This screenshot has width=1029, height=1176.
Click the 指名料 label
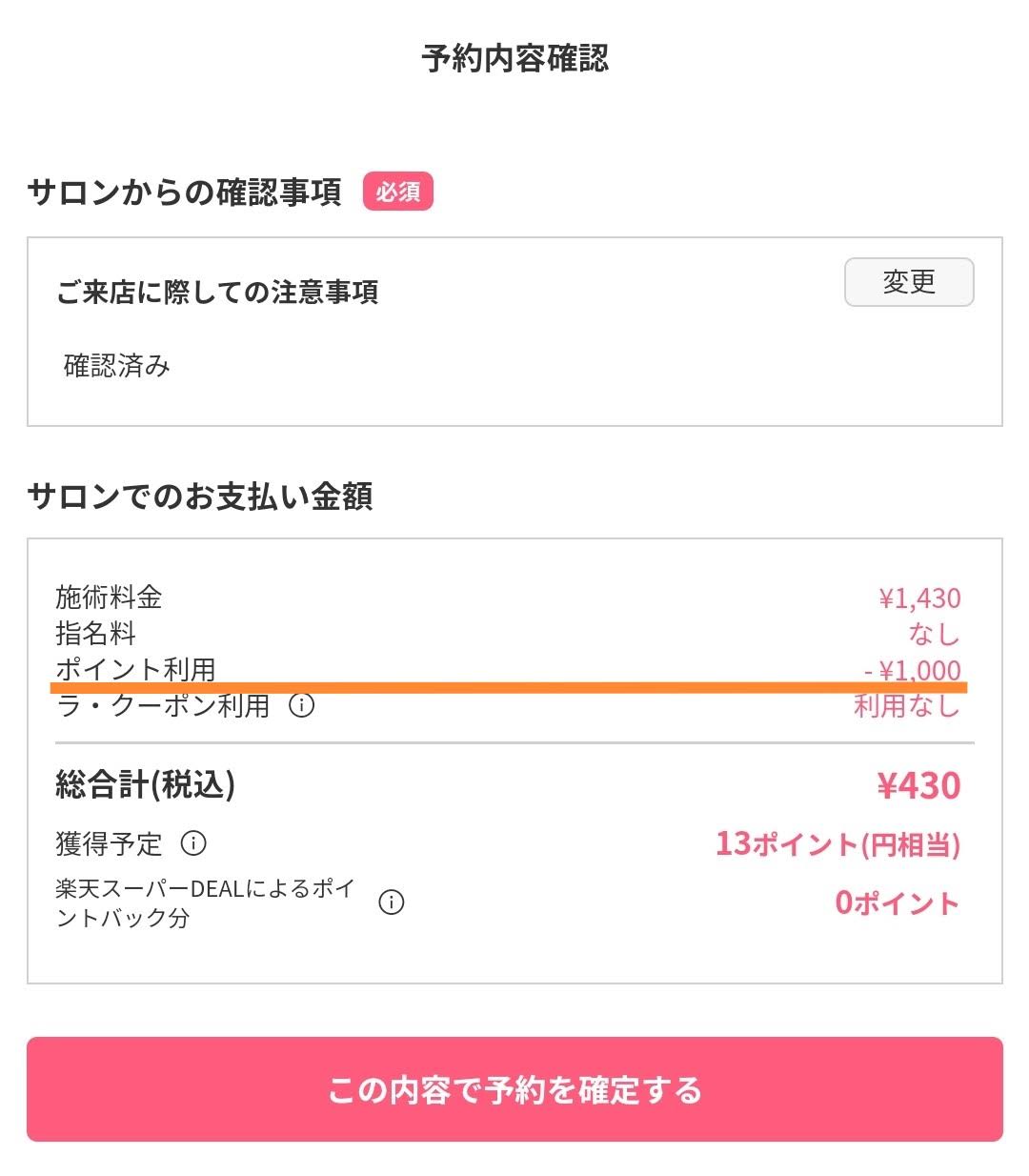pyautogui.click(x=95, y=634)
